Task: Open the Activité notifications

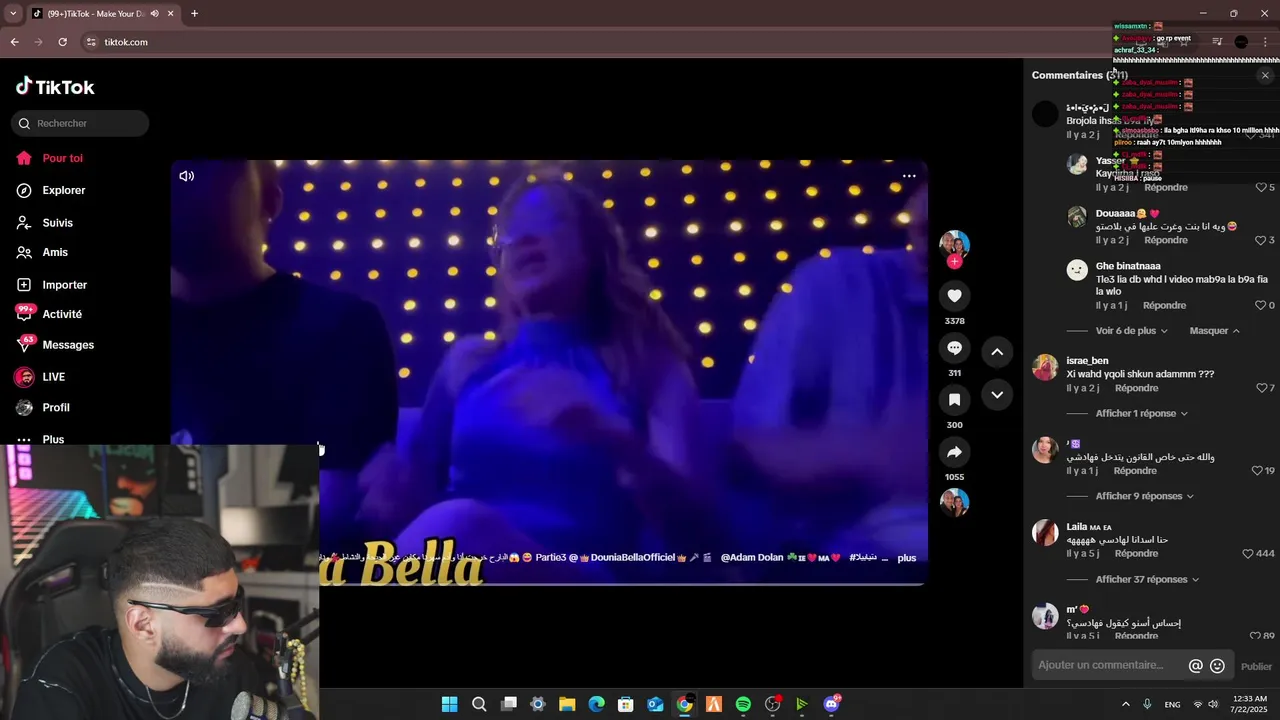Action: coord(62,314)
